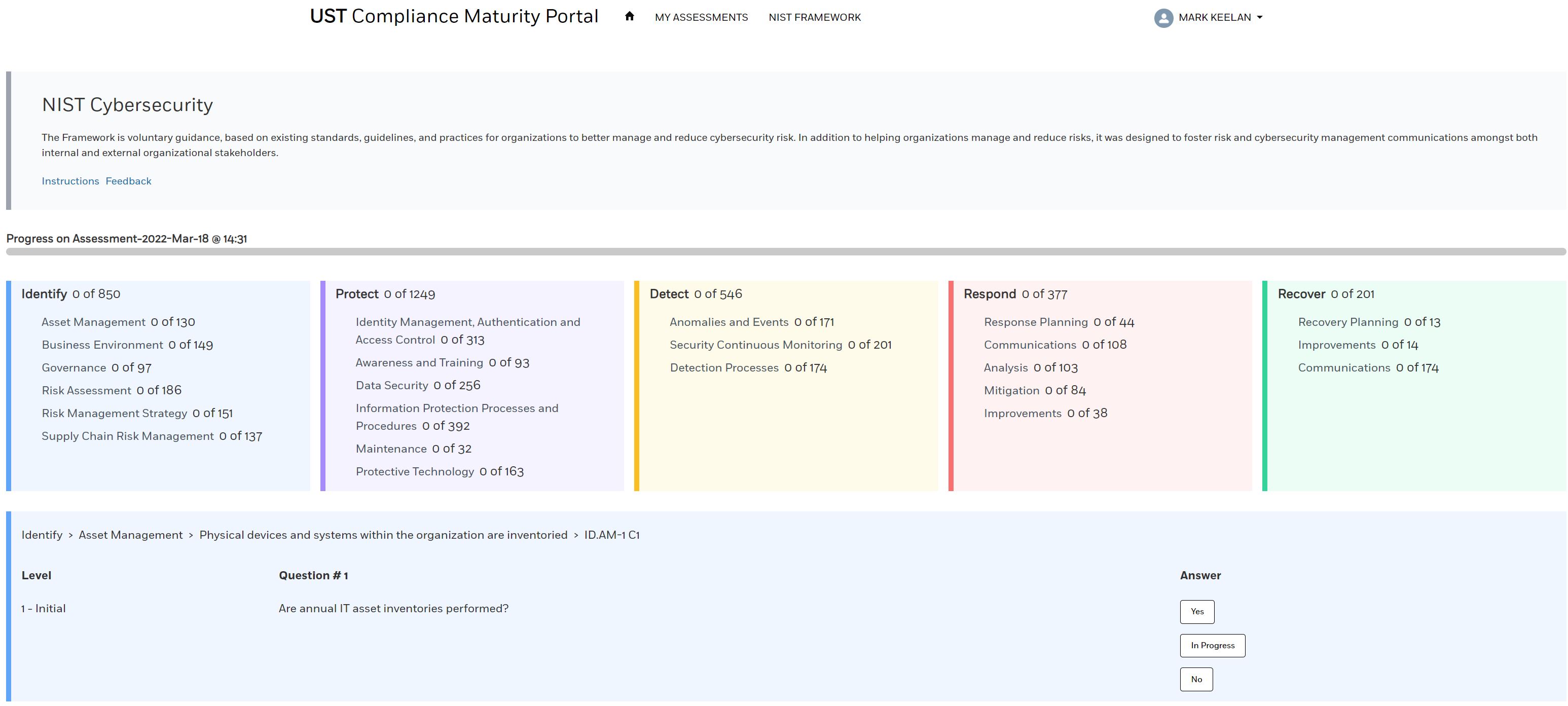Select Security Continuous Monitoring category
1568x706 pixels.
pyautogui.click(x=755, y=345)
